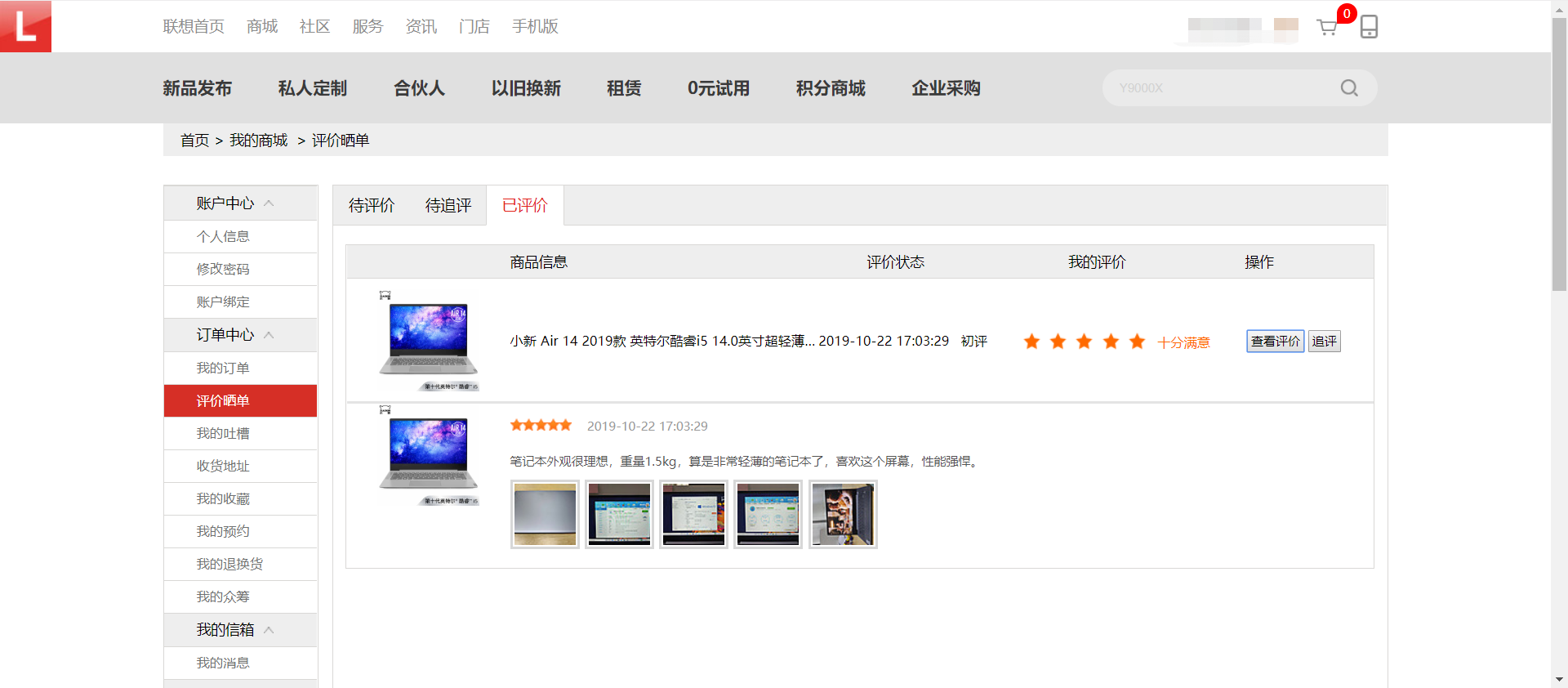Switch to the 待评价 tab
The width and height of the screenshot is (1568, 688).
coord(372,205)
